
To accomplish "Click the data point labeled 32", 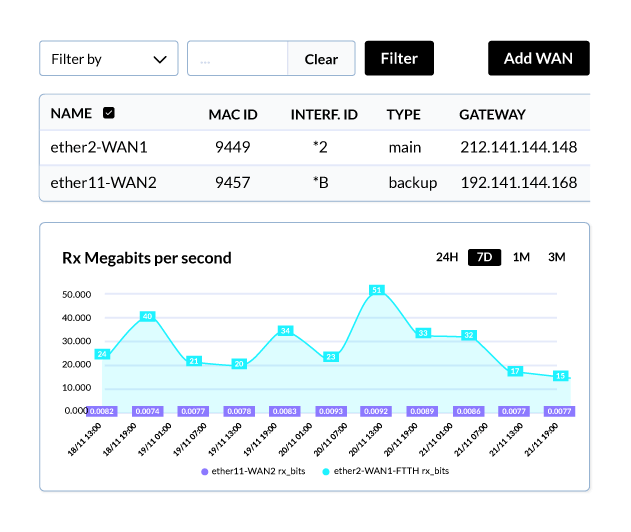I will 469,335.
